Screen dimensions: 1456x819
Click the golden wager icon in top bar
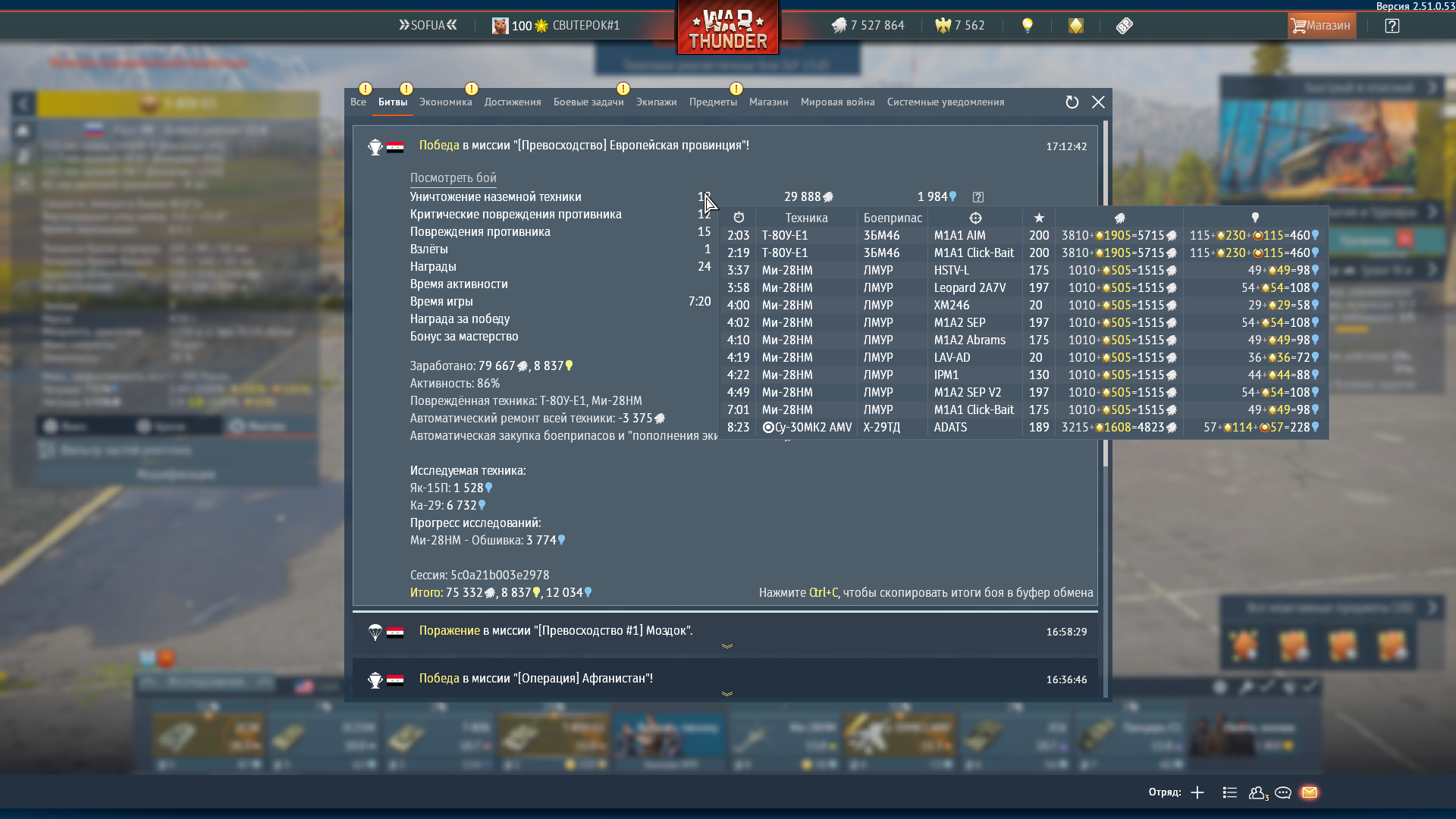tap(1075, 26)
